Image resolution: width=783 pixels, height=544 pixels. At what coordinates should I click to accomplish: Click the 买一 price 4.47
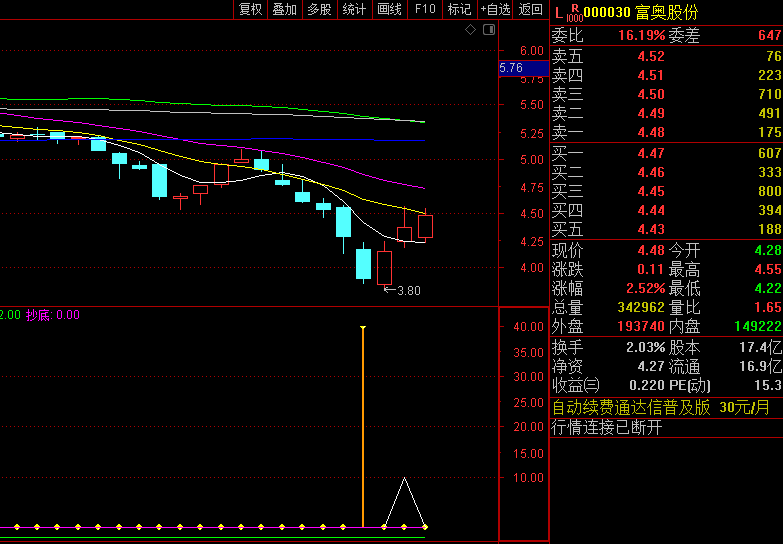[x=651, y=153]
